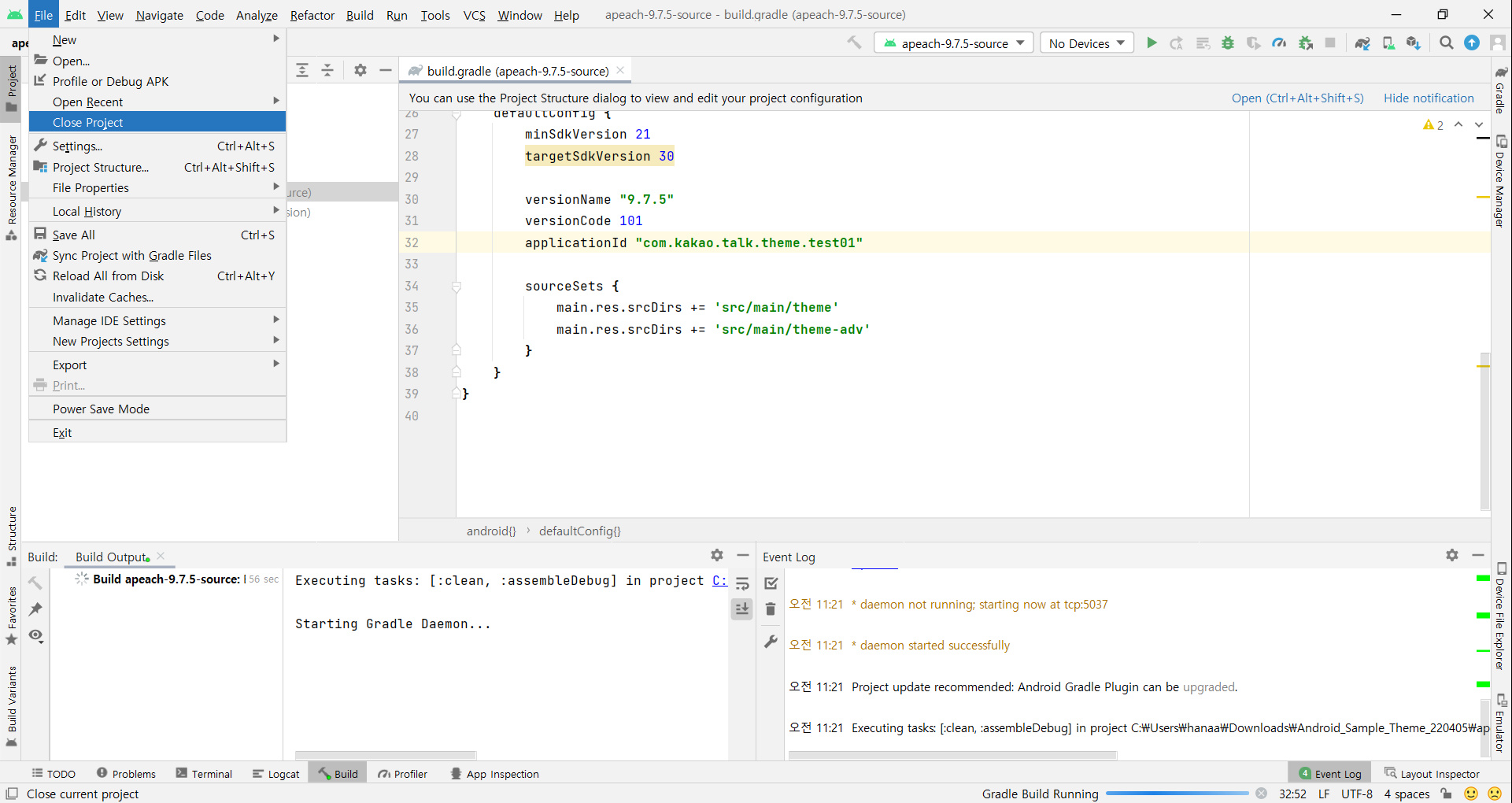
Task: Click the happy smiley feedback icon
Action: (x=1471, y=794)
